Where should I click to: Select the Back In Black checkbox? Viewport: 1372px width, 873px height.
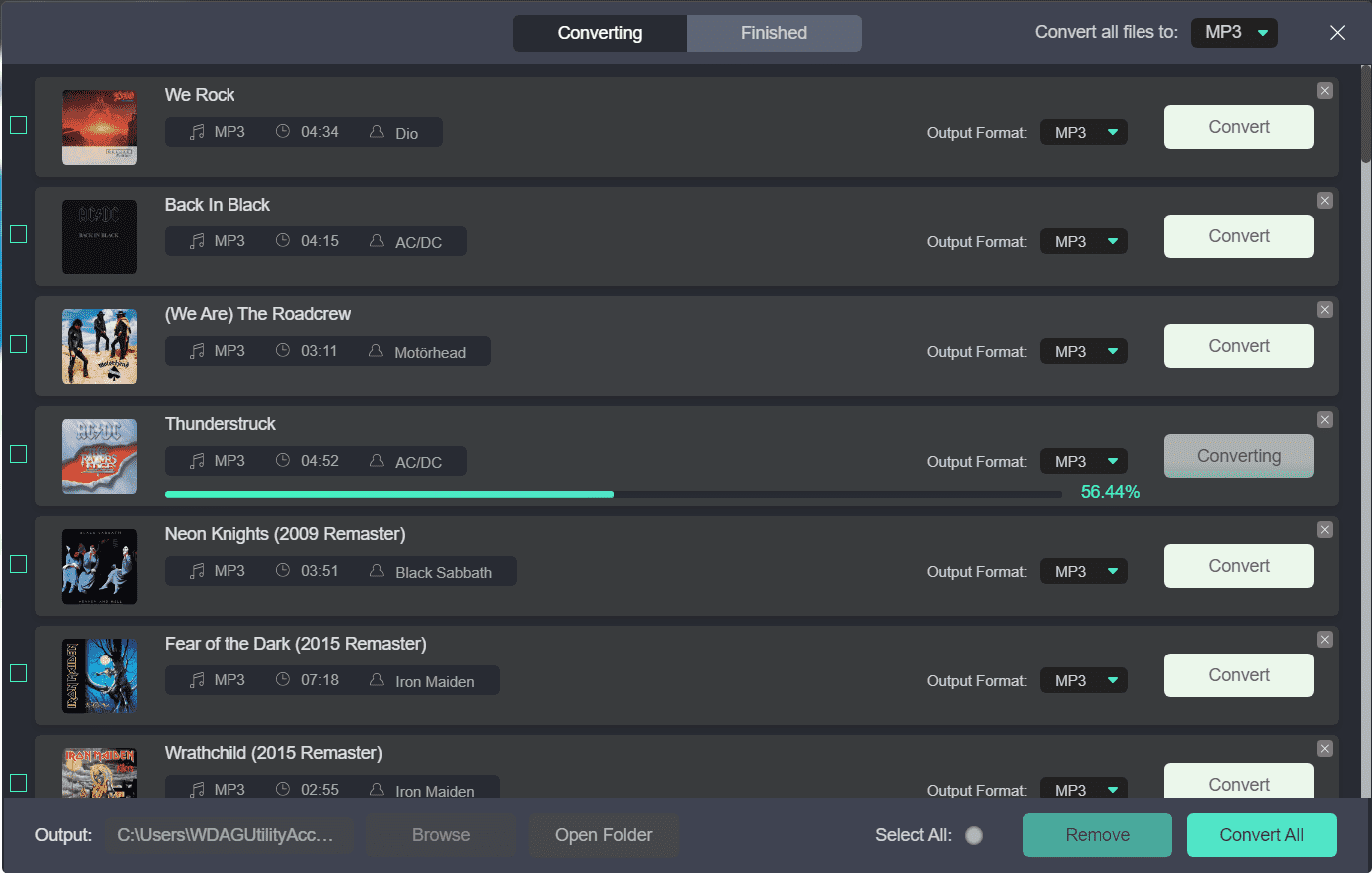pyautogui.click(x=18, y=234)
